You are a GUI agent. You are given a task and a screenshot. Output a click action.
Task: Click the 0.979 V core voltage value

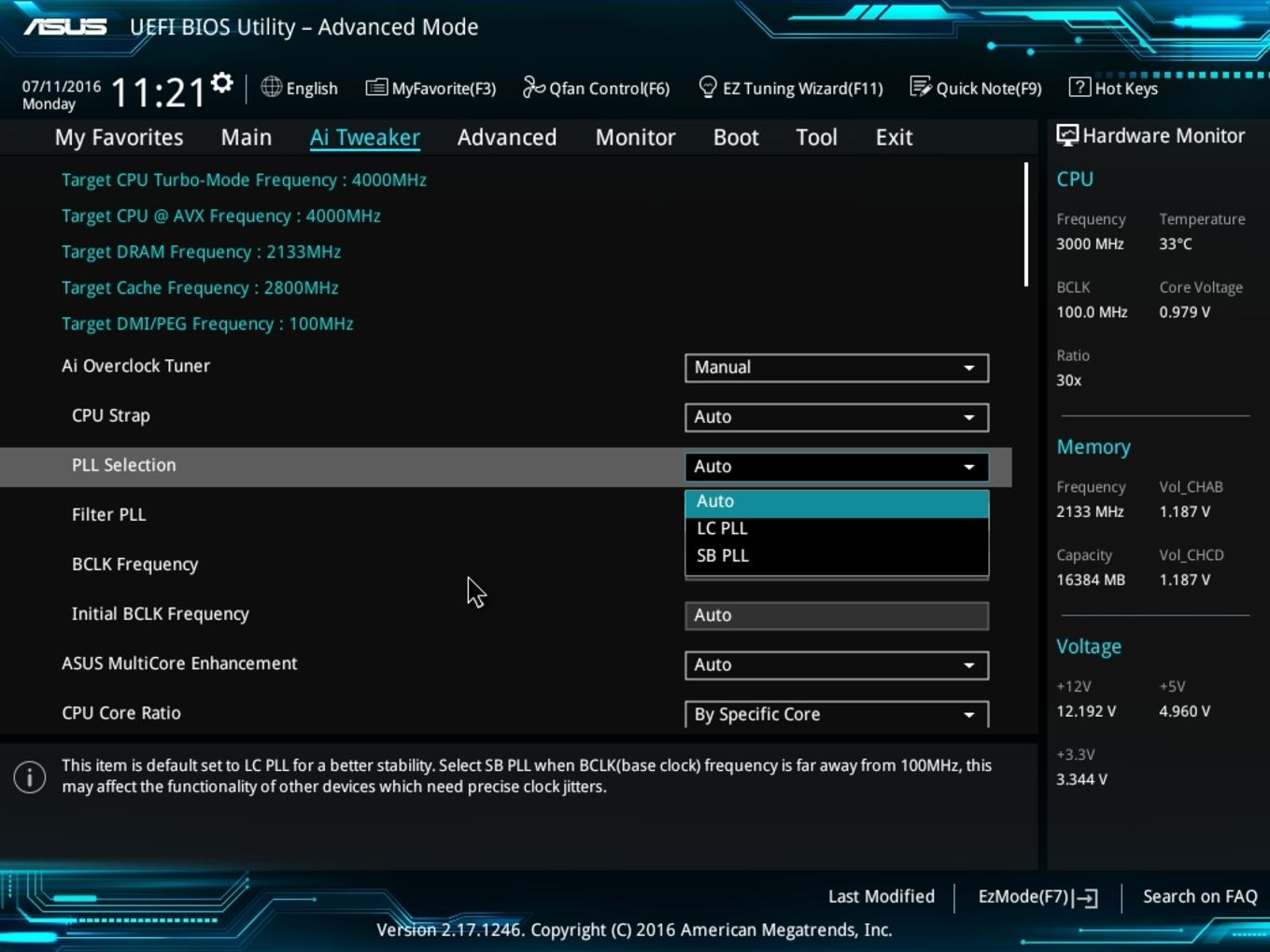(1185, 312)
